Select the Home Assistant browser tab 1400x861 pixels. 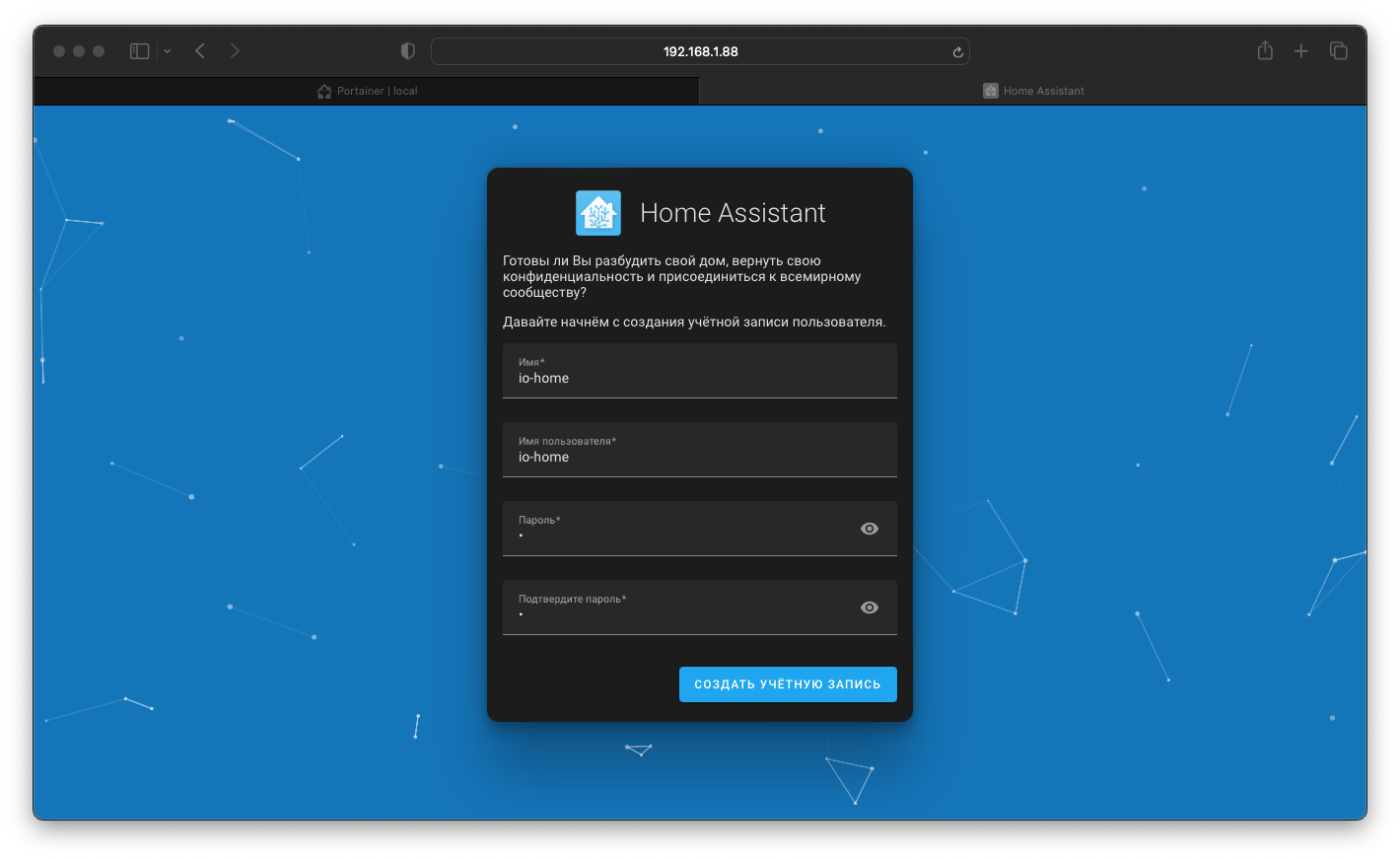point(1032,90)
